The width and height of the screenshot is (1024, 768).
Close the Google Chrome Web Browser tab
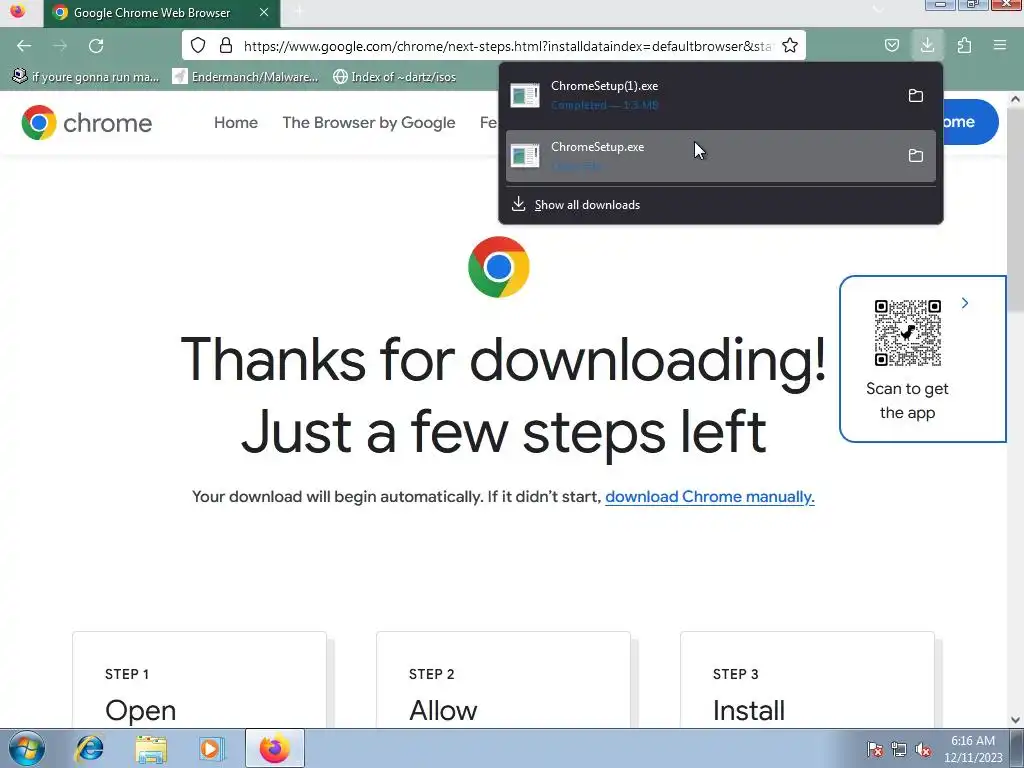coord(264,12)
